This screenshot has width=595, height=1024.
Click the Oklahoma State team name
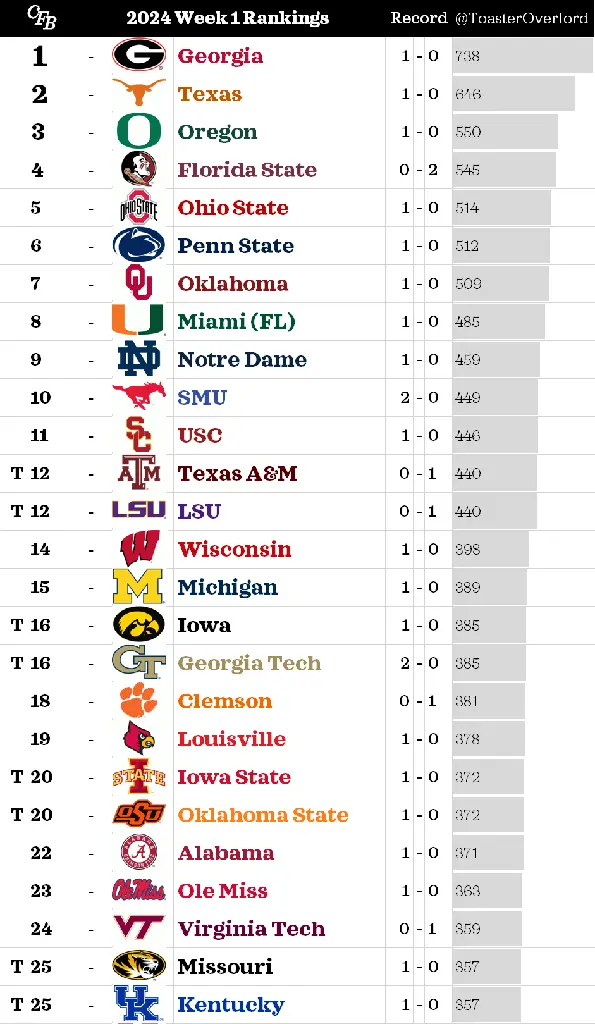point(263,815)
